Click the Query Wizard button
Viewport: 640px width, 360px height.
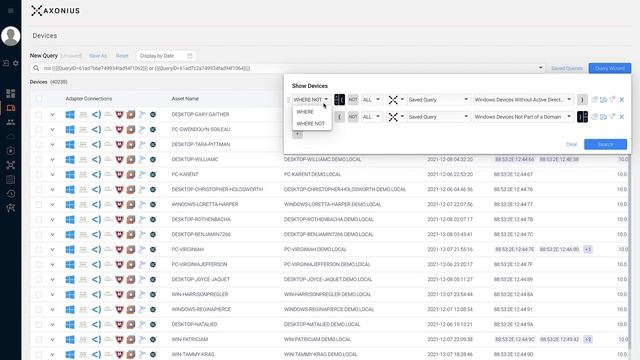pos(610,68)
